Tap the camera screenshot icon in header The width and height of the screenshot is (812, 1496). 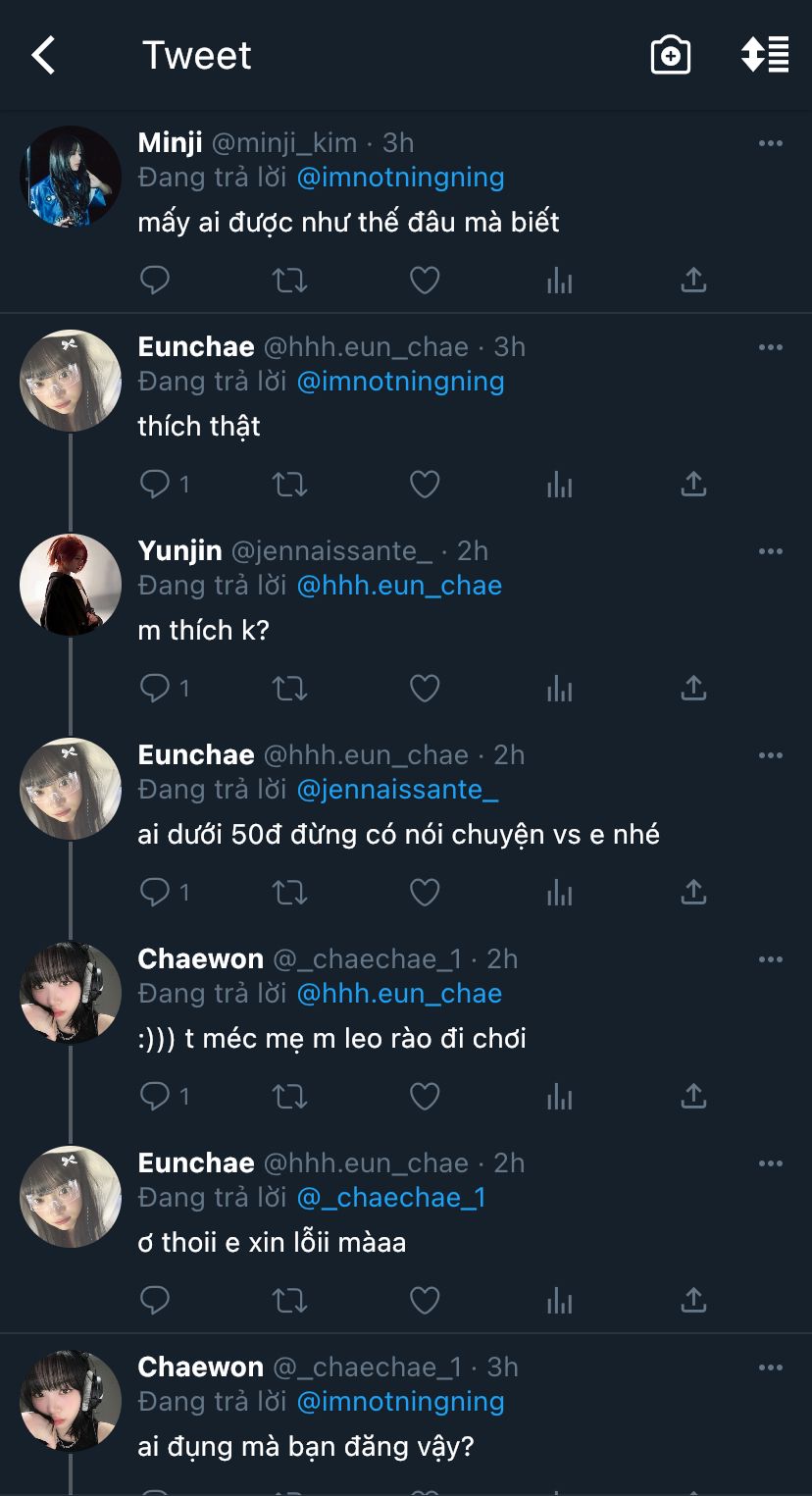pos(671,56)
